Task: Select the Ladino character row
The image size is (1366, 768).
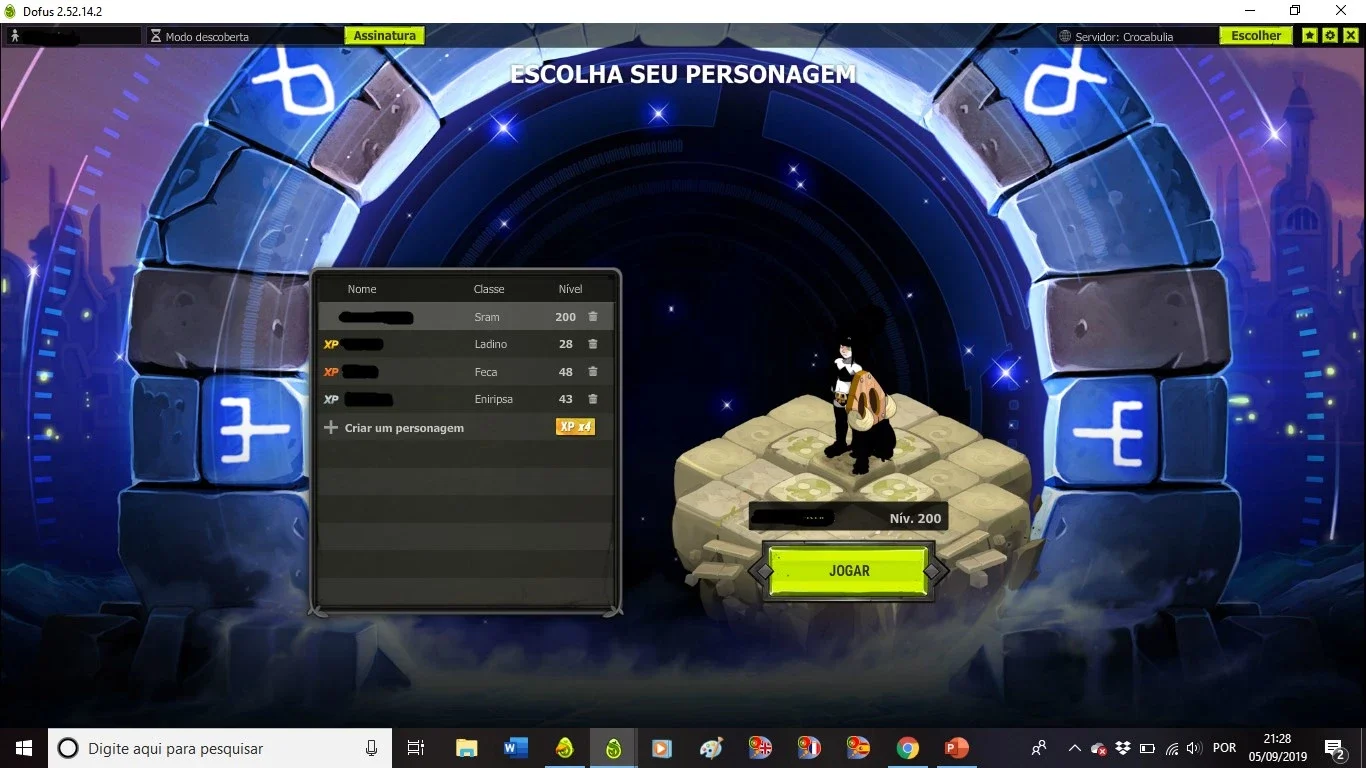Action: tap(465, 344)
